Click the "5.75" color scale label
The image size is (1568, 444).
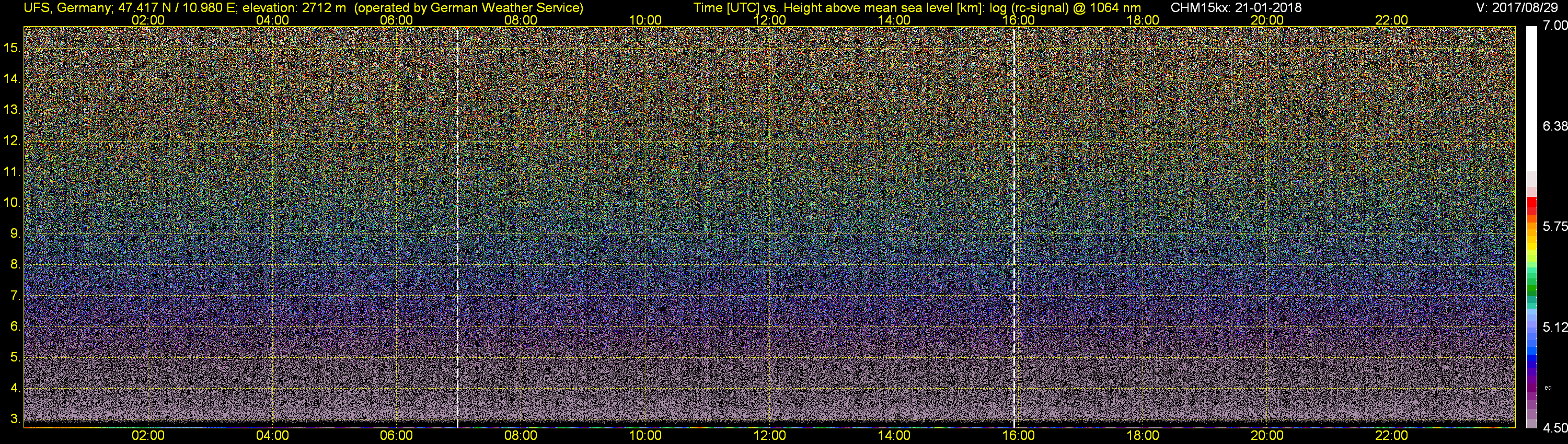pos(1555,226)
